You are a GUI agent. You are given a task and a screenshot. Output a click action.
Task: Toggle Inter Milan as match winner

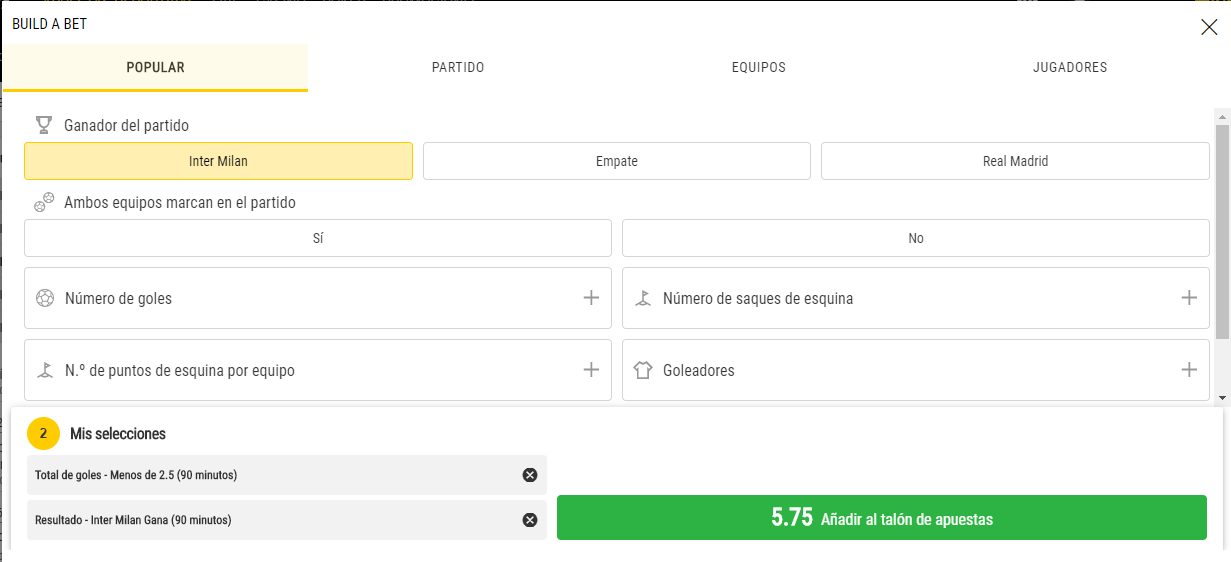click(x=218, y=161)
